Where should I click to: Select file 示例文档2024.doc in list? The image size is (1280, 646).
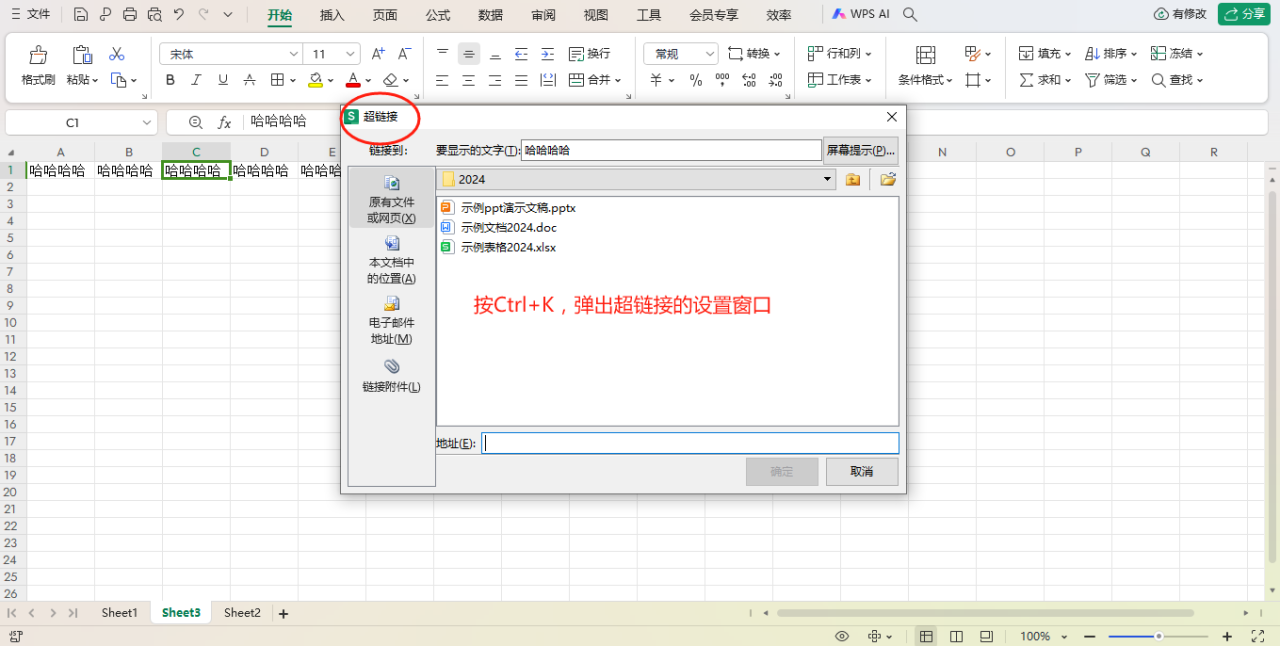coord(498,227)
